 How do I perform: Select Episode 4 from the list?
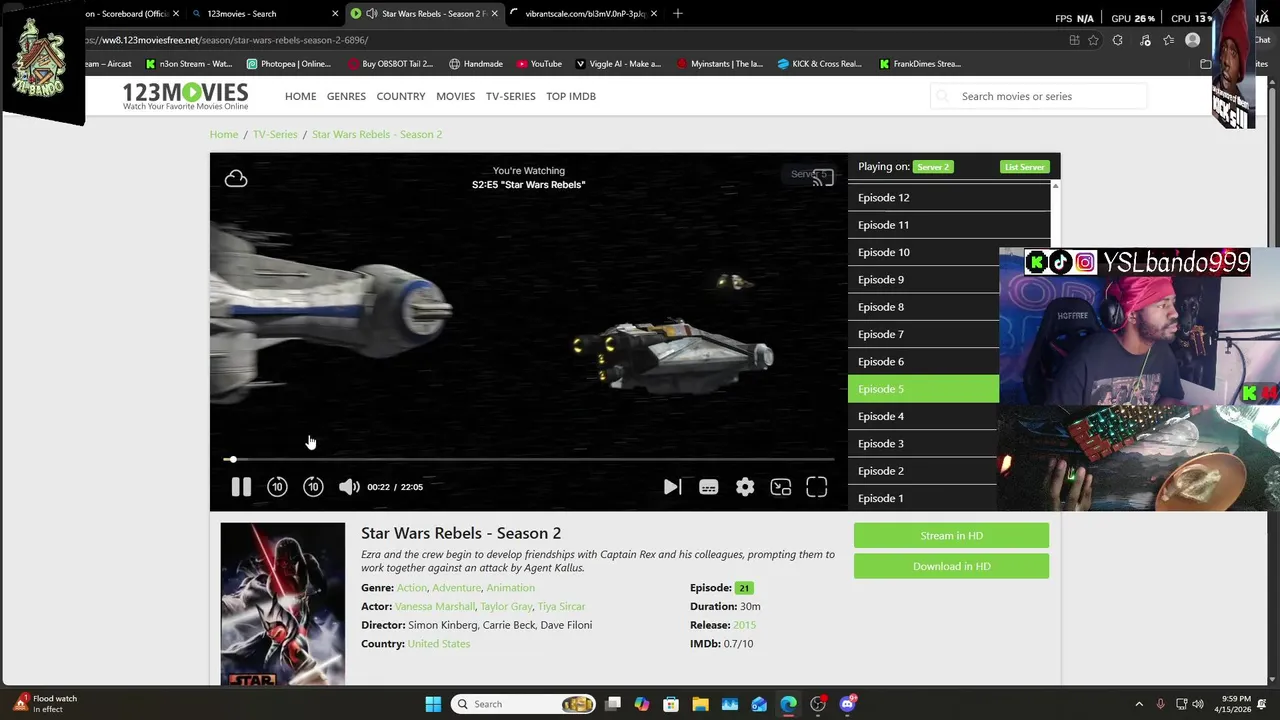tap(923, 416)
